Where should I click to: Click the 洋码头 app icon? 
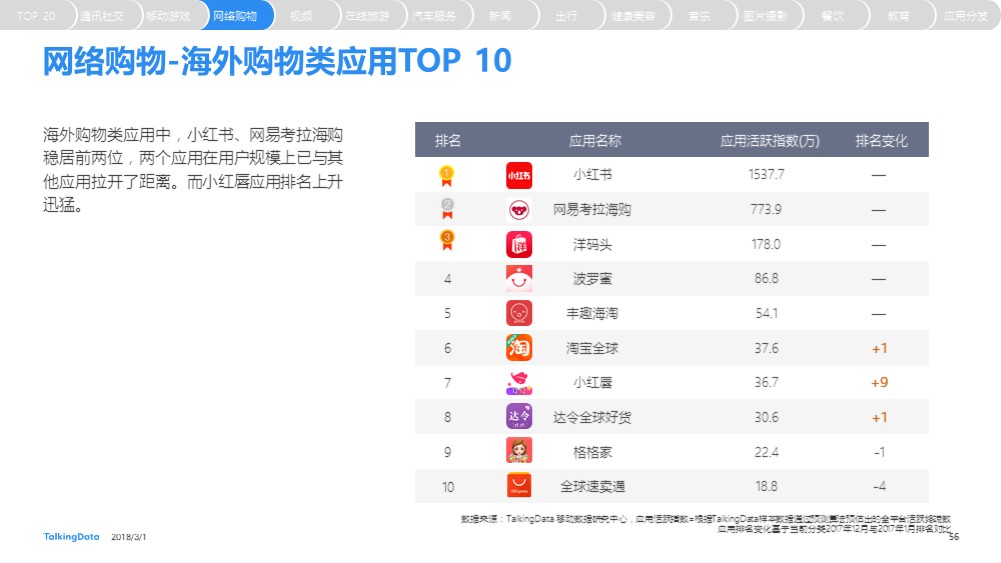(x=519, y=244)
